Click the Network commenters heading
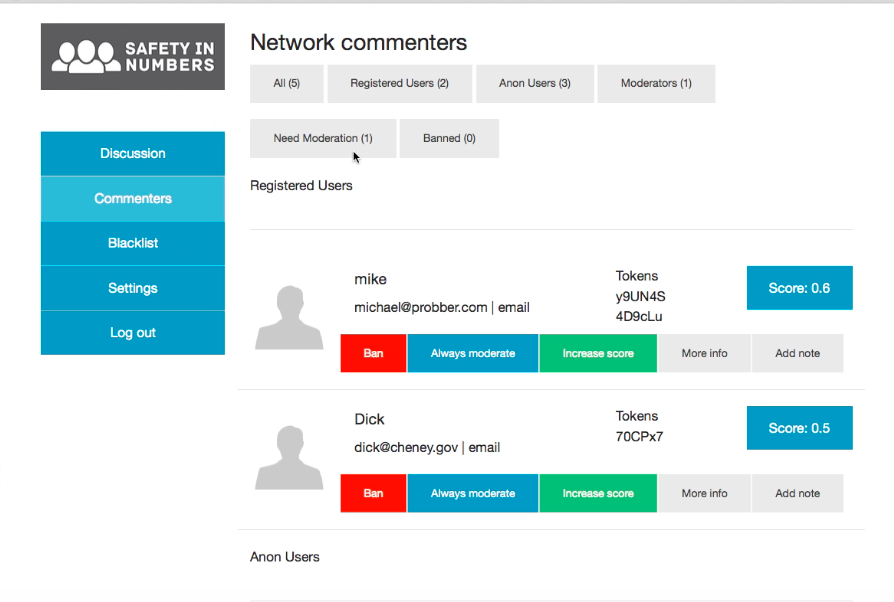Image resolution: width=894 pixels, height=602 pixels. [359, 43]
